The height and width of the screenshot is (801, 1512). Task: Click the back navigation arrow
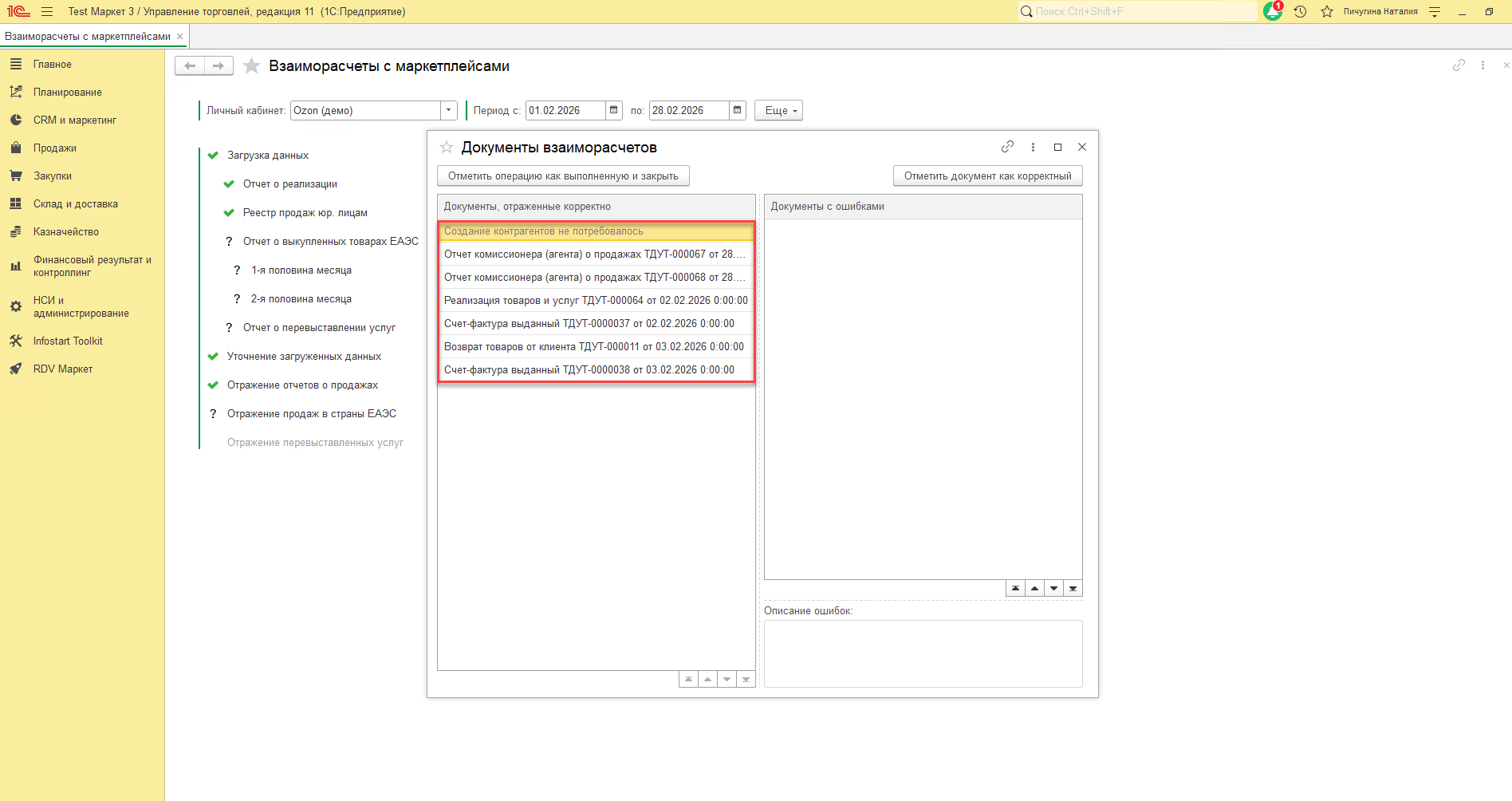point(190,66)
